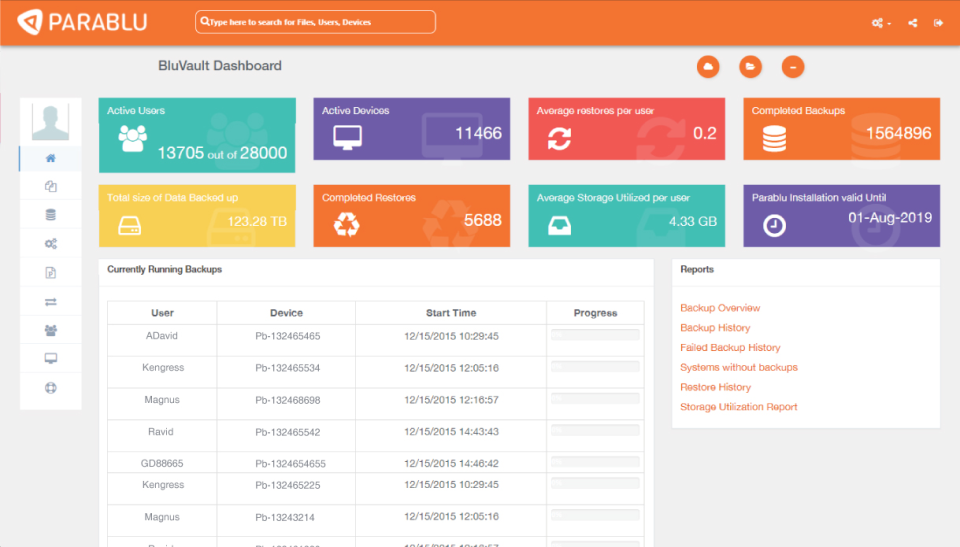Select the database stack icon in sidebar
This screenshot has width=960, height=547.
51,214
